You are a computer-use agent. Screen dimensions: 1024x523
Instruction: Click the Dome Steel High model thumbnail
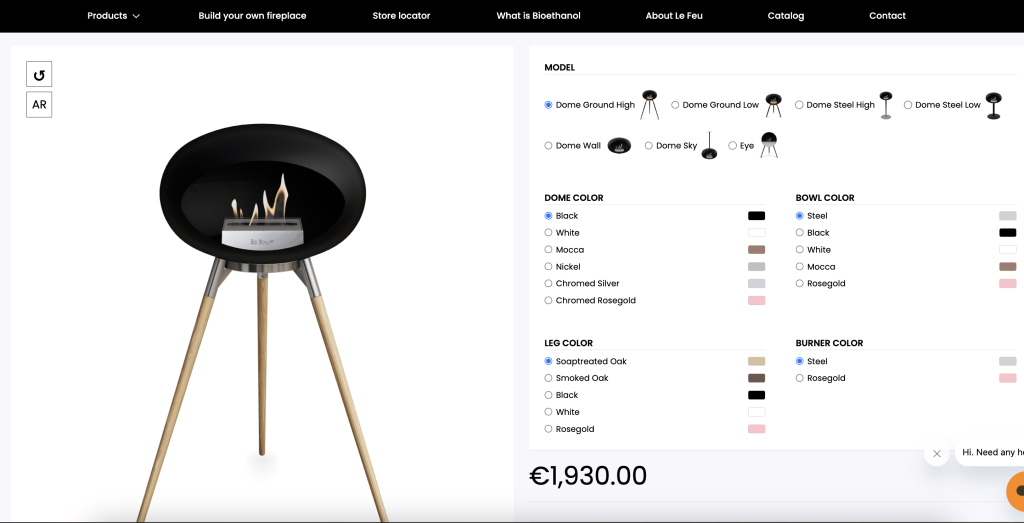point(886,104)
